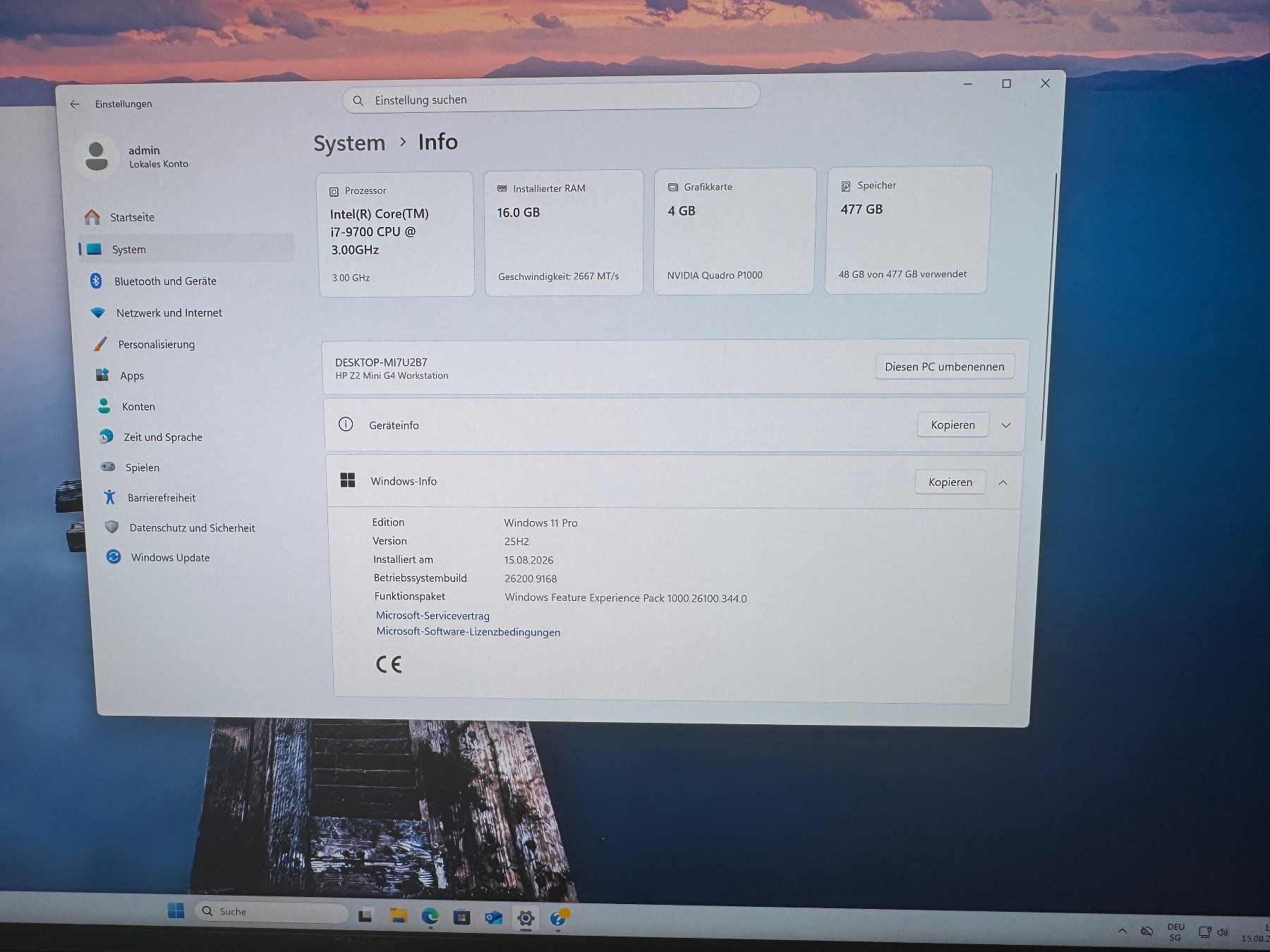This screenshot has height=952, width=1270.
Task: Click the Datenschutz und Sicherheit shield icon
Action: point(111,527)
